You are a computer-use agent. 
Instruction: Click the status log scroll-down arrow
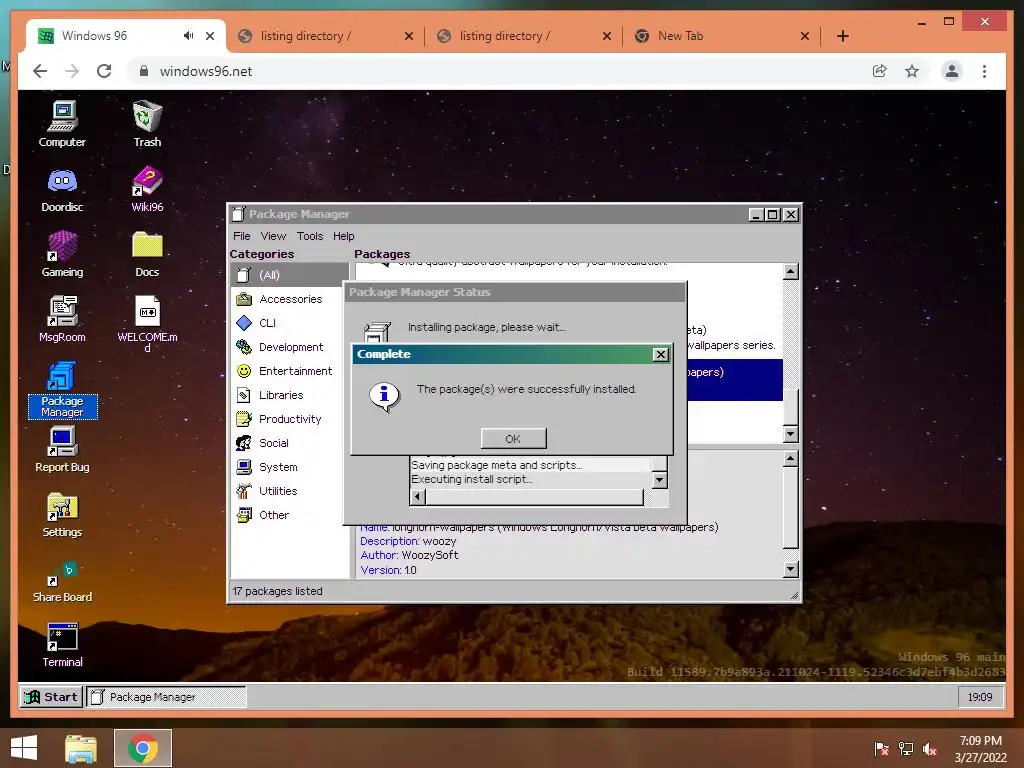pyautogui.click(x=660, y=481)
